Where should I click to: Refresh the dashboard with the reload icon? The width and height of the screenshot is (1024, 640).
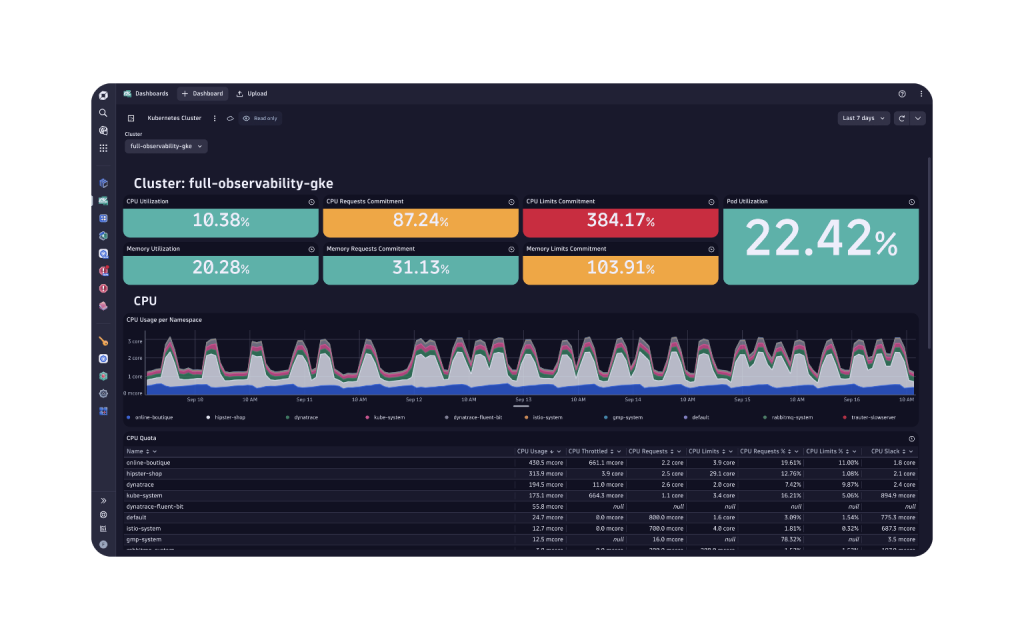coord(902,118)
